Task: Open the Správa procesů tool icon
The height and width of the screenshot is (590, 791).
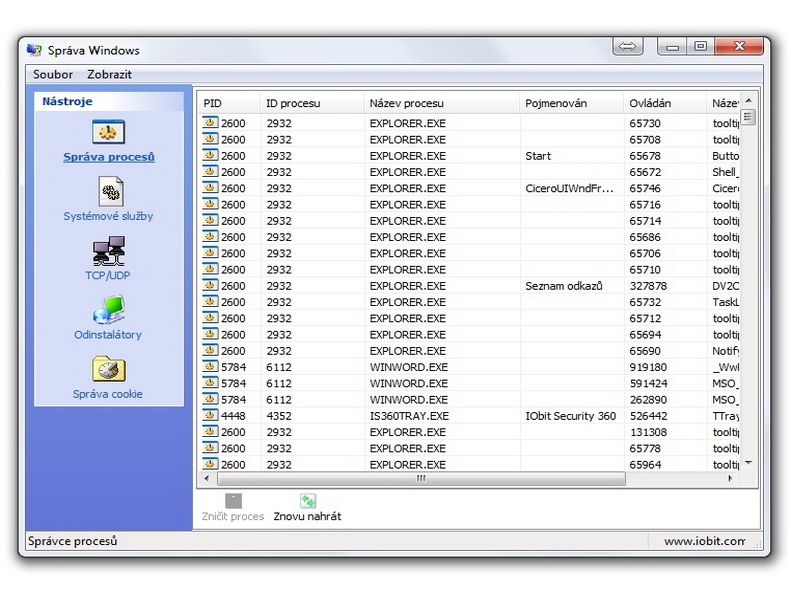Action: 108,132
